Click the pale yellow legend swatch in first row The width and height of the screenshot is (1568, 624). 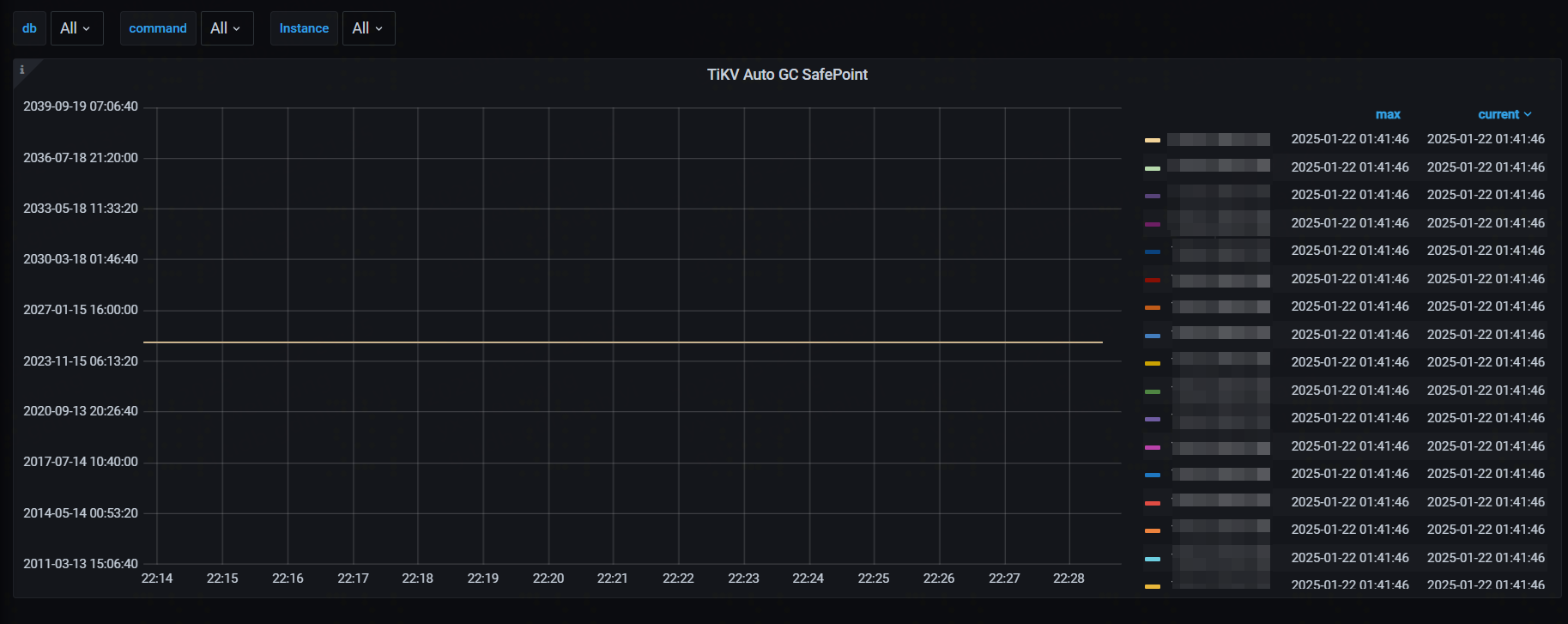tap(1153, 140)
